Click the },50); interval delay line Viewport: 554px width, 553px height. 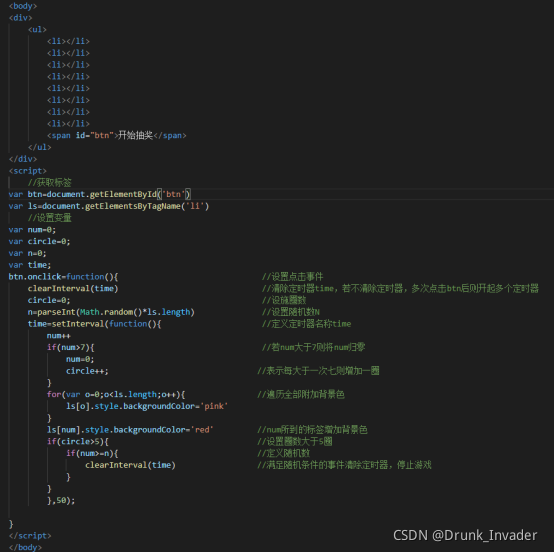pos(61,501)
